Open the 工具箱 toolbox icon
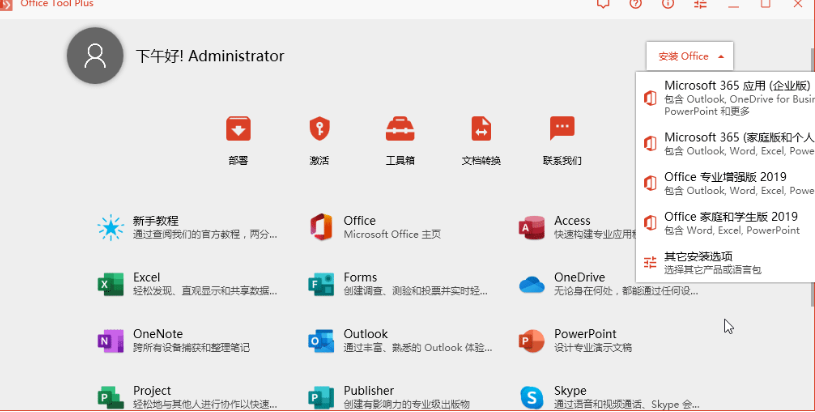Image resolution: width=815 pixels, height=412 pixels. 400,129
